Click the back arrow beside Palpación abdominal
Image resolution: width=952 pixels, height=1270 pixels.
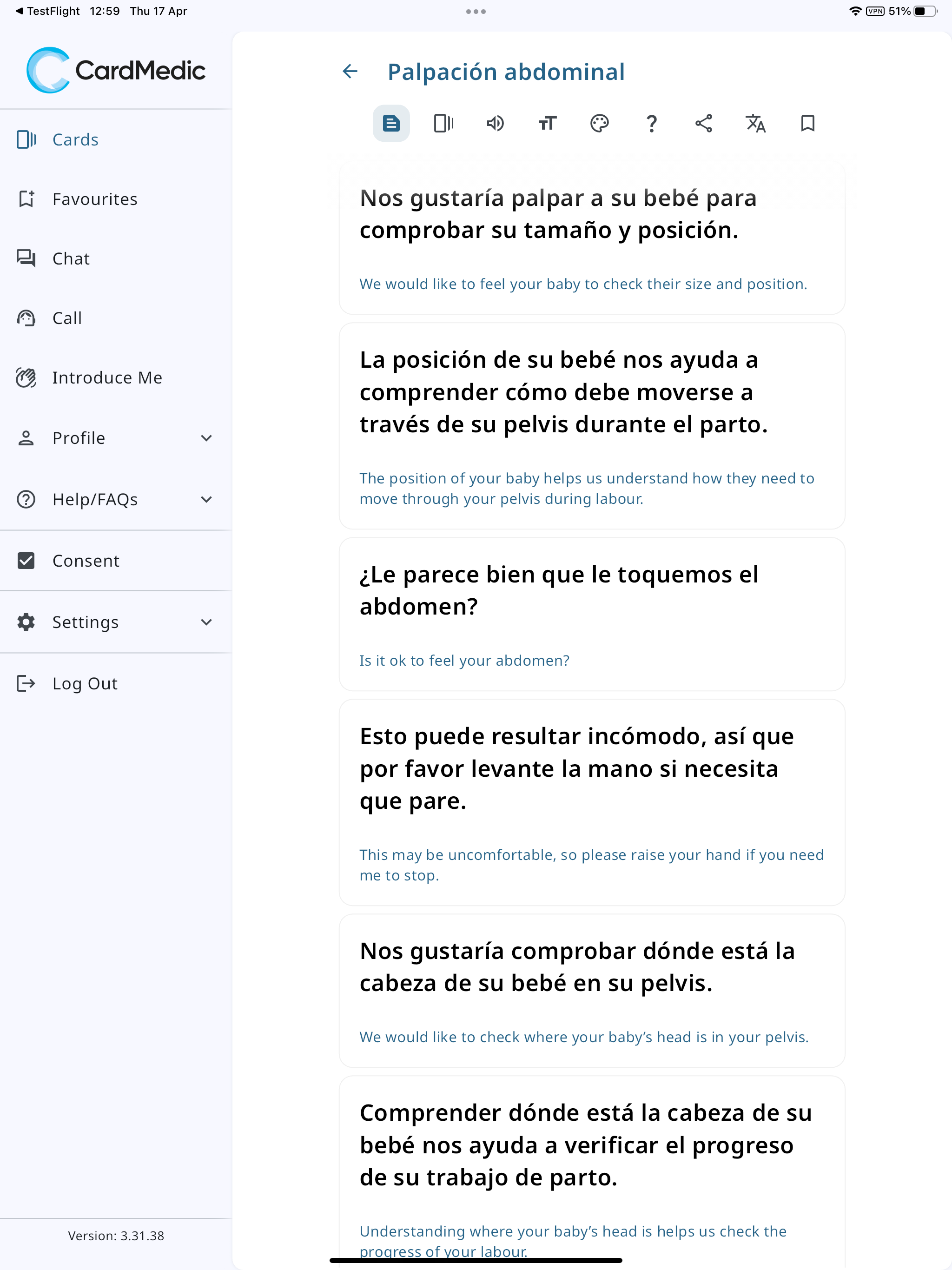tap(350, 71)
